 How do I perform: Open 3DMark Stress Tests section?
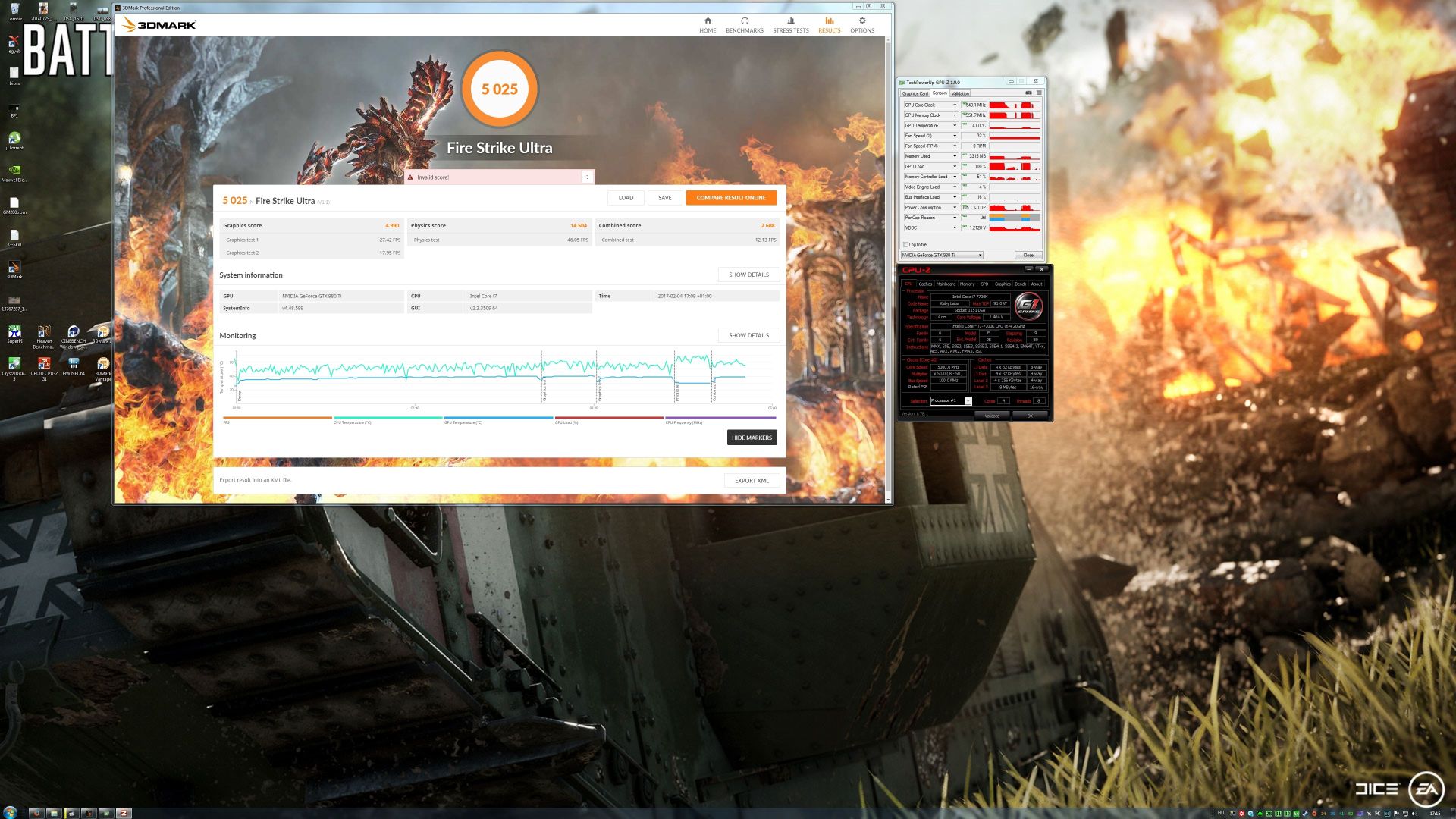point(791,25)
